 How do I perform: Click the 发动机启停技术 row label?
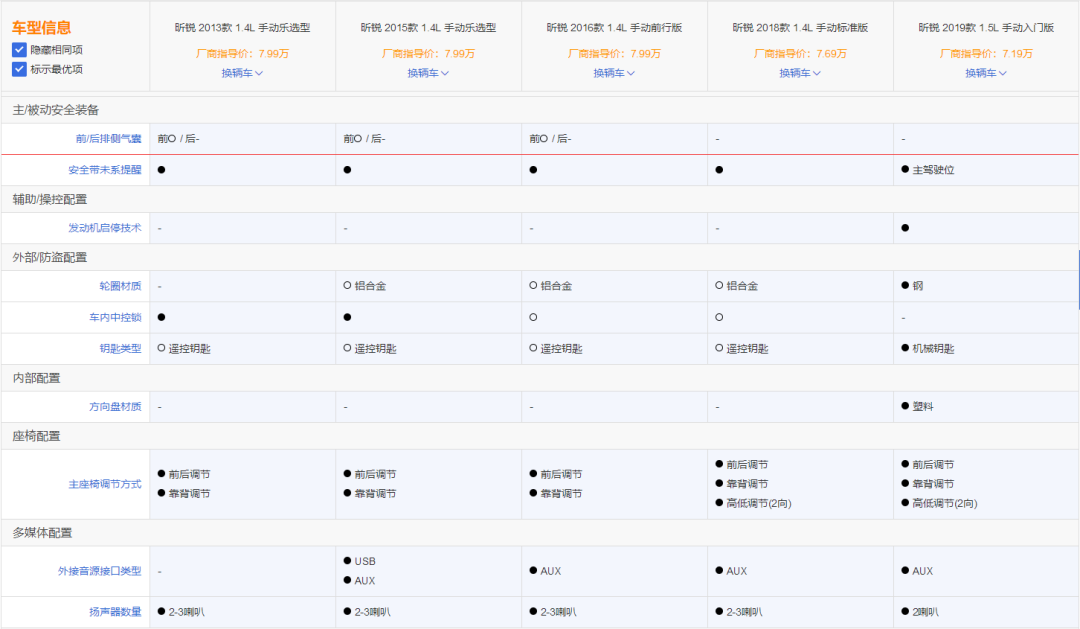click(105, 227)
